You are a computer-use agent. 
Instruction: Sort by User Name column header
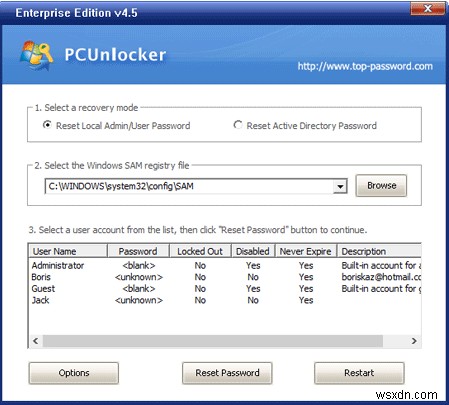pyautogui.click(x=68, y=251)
